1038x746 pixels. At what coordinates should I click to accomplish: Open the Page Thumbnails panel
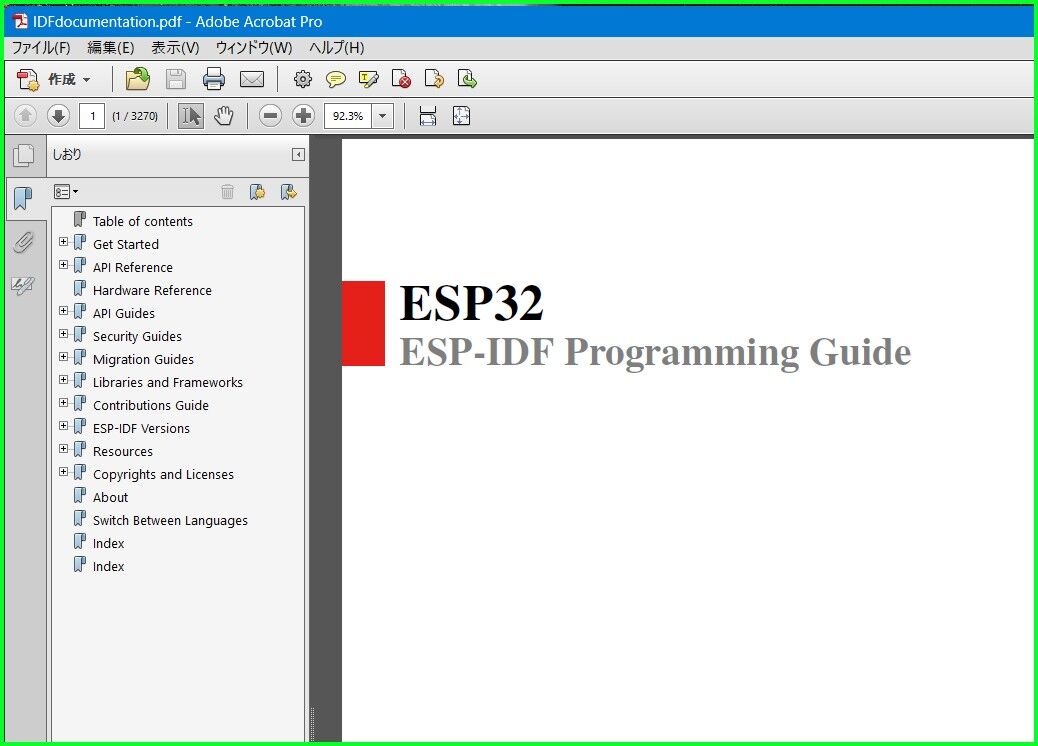click(23, 154)
